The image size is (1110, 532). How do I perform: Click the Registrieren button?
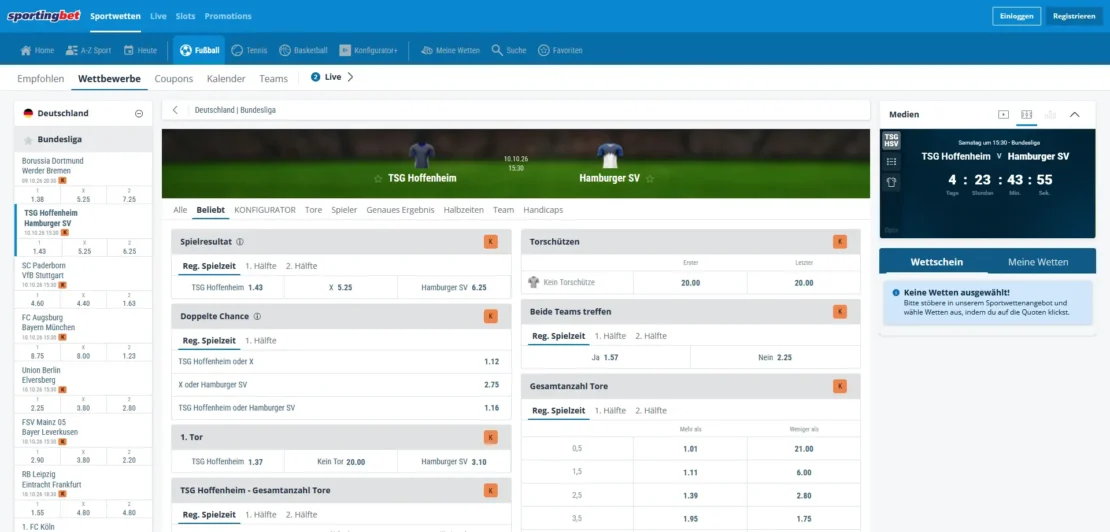pos(1074,16)
